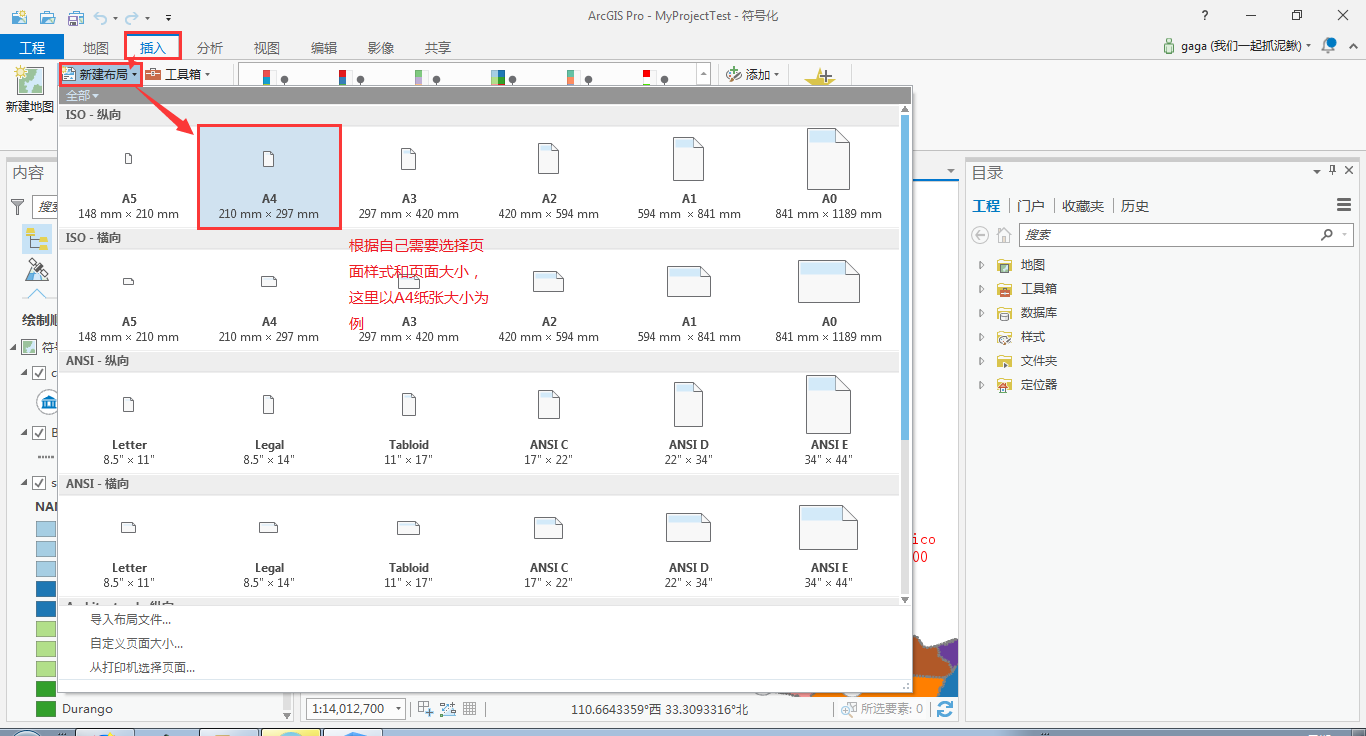The image size is (1366, 736).
Task: Select the A5 portrait ISO page size
Action: tap(129, 177)
